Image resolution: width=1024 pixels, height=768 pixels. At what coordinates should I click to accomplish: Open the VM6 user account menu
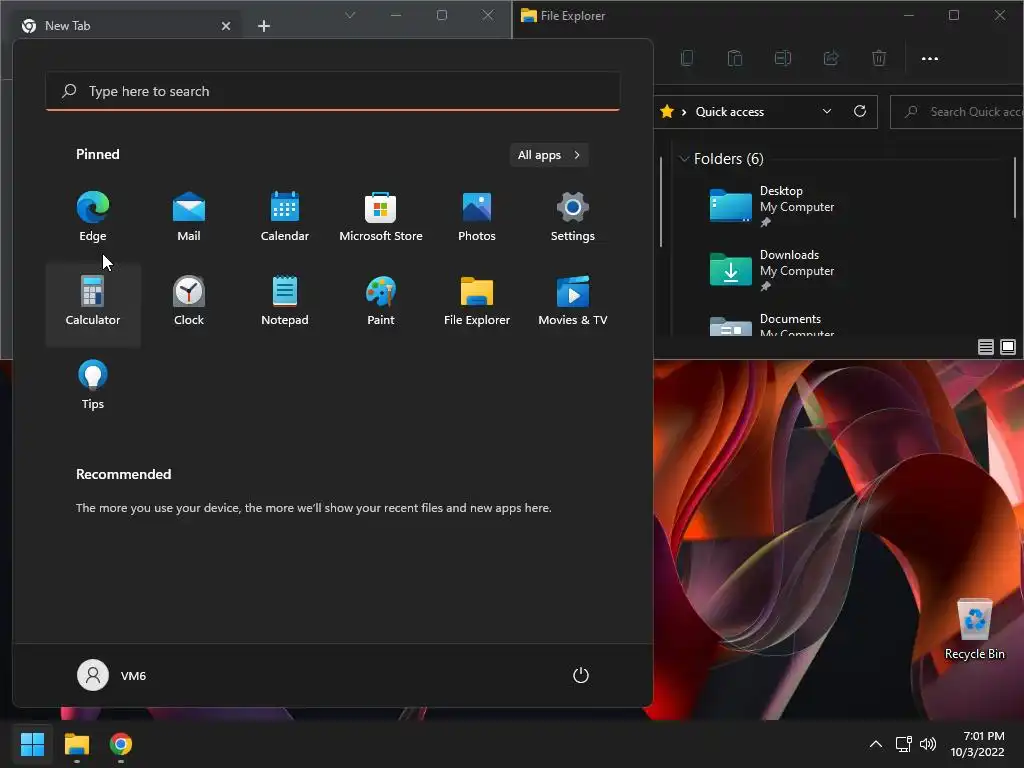pos(112,675)
